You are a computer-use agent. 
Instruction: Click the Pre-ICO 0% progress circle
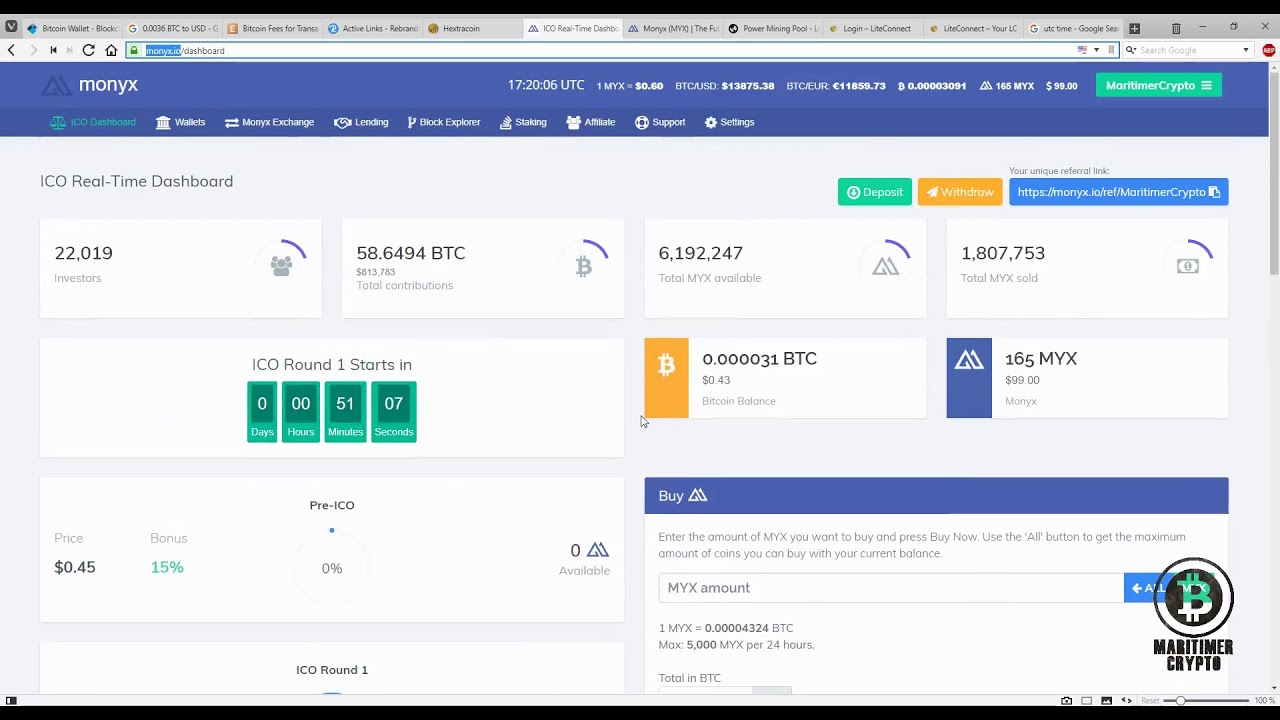click(332, 568)
